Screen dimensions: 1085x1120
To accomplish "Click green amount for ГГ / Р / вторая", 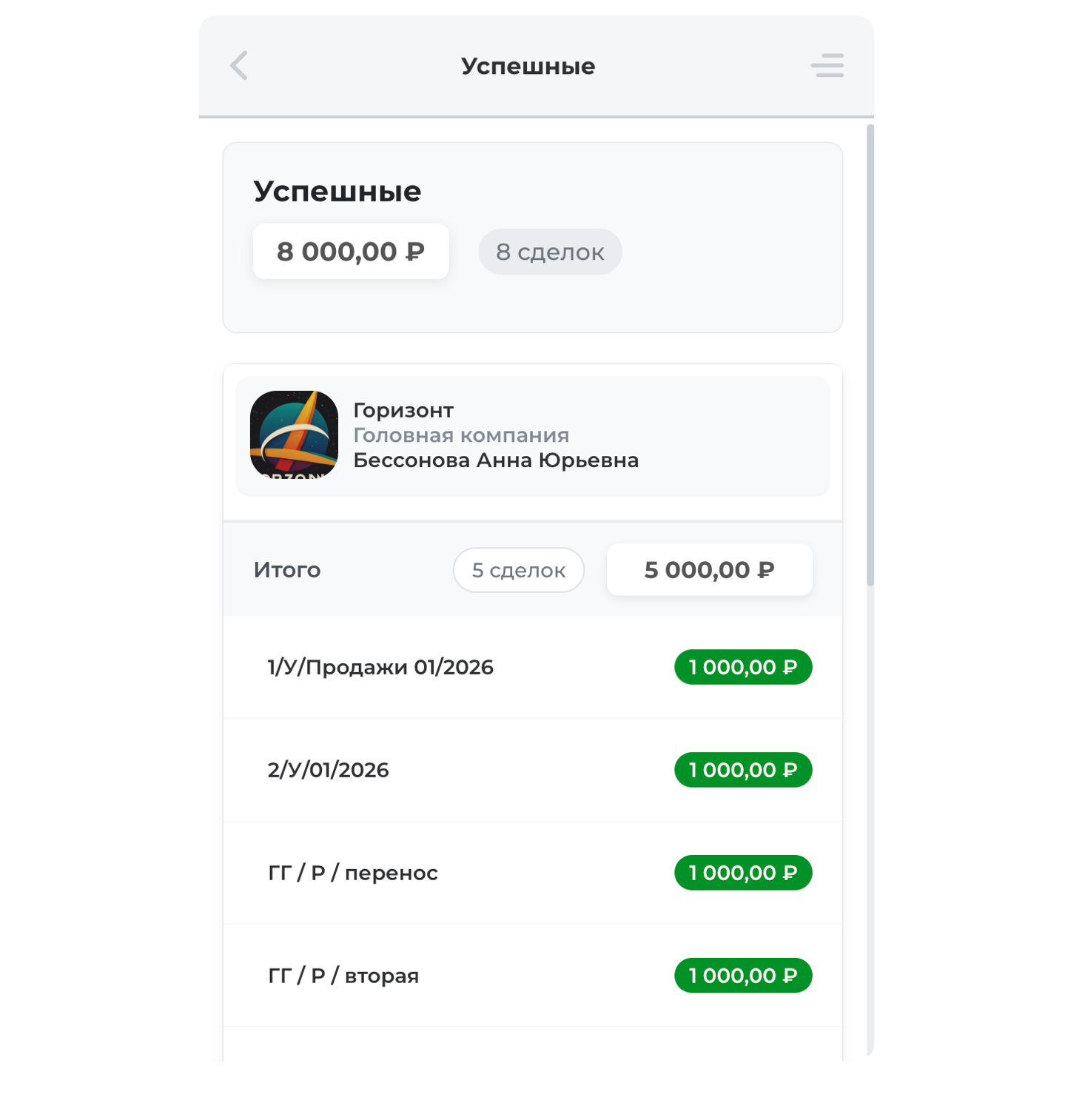I will (x=742, y=976).
